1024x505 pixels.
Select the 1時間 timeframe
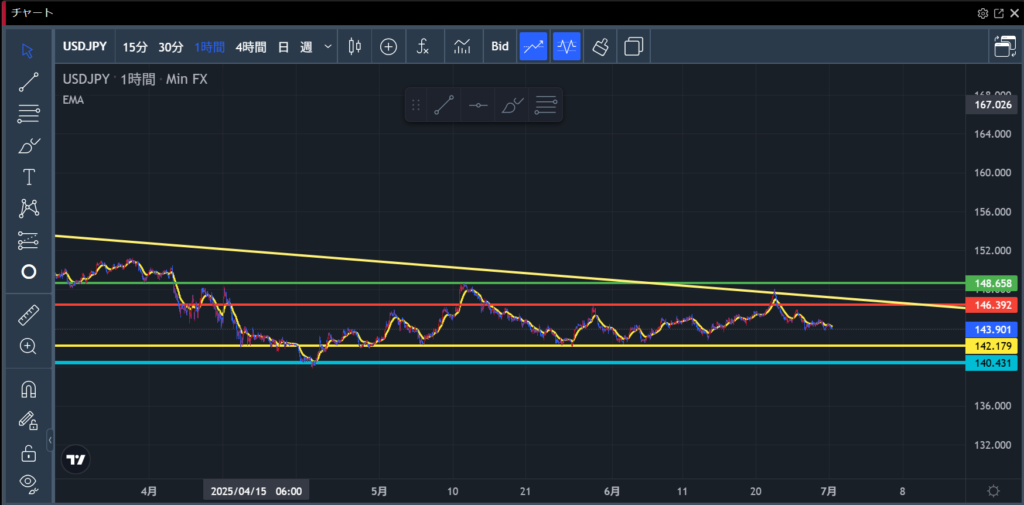[210, 47]
